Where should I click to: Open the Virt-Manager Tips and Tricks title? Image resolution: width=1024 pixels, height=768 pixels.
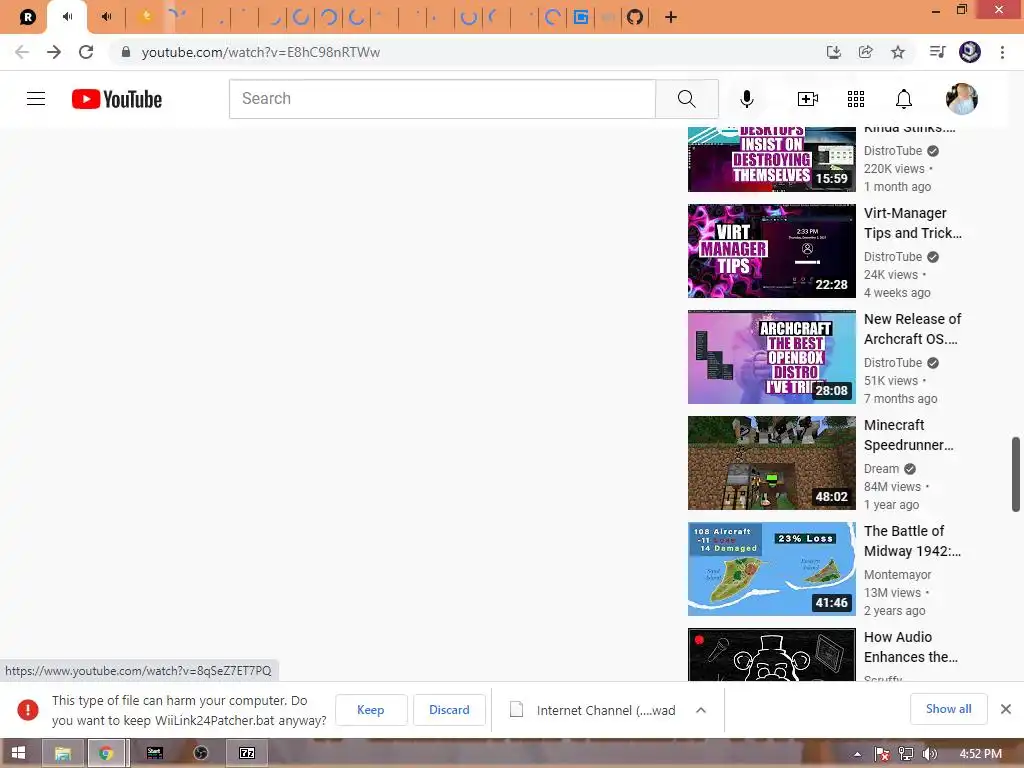912,223
